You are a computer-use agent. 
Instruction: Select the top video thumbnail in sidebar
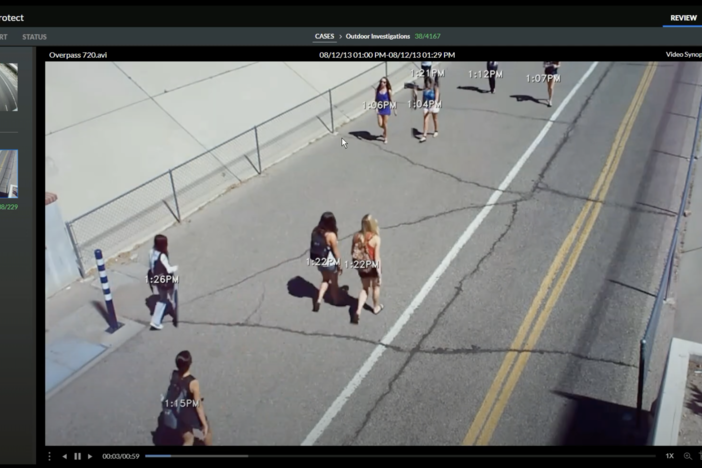point(9,87)
